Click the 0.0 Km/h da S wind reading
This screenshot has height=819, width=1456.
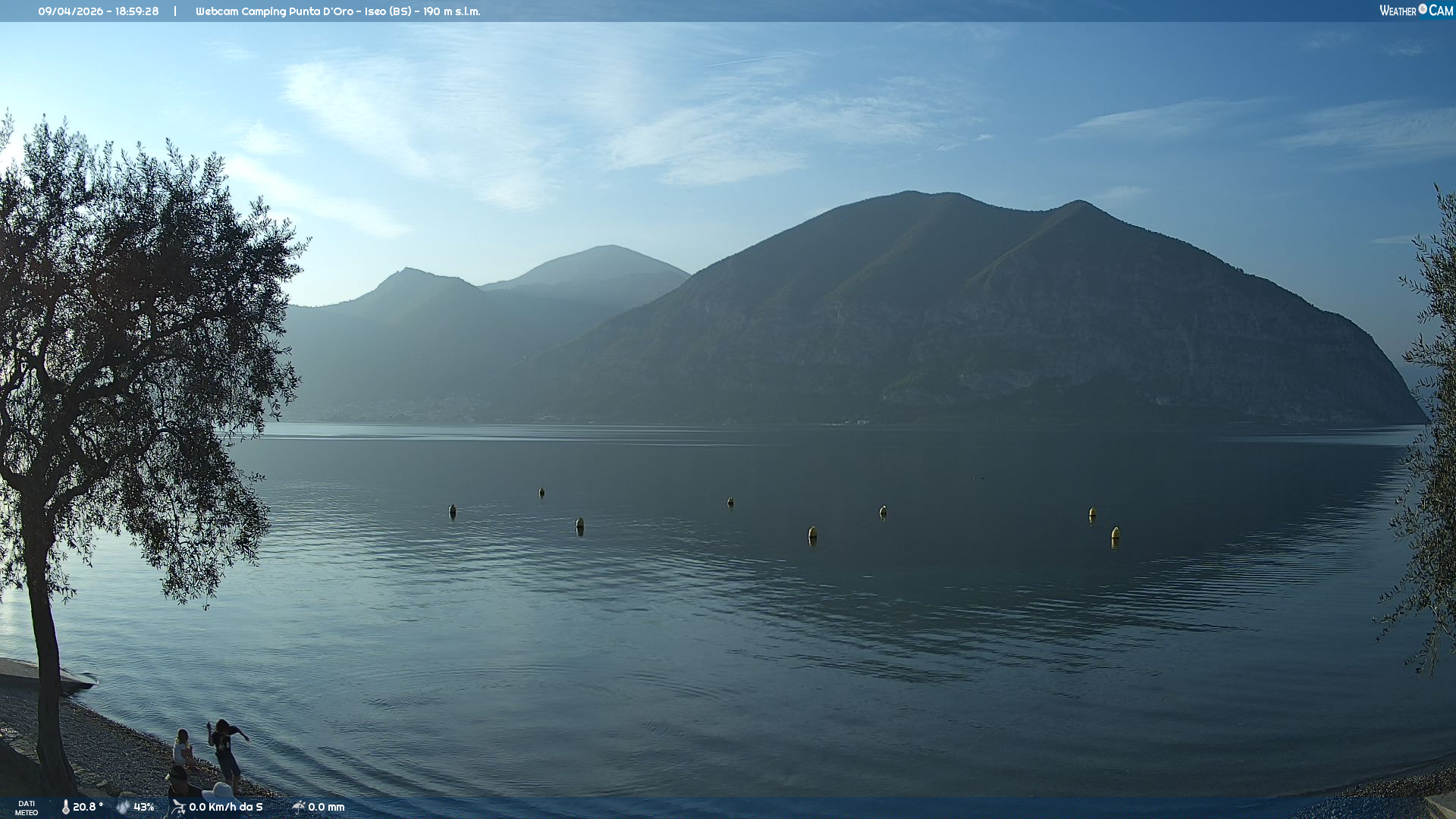(x=226, y=808)
